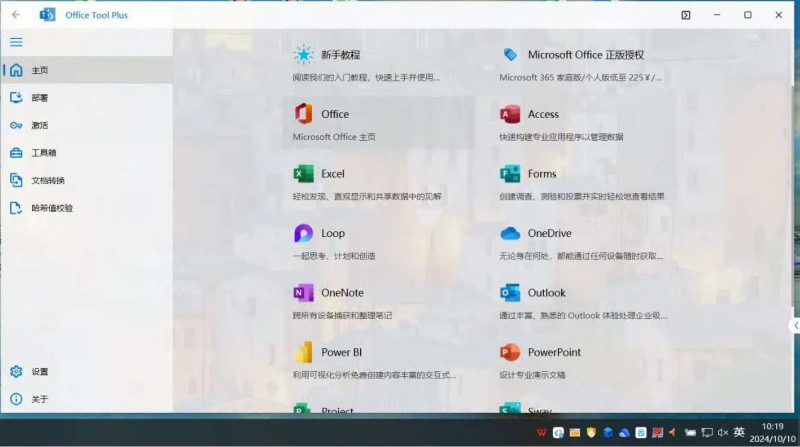Select 主页 in the sidebar
The width and height of the screenshot is (800, 447).
pyautogui.click(x=87, y=70)
